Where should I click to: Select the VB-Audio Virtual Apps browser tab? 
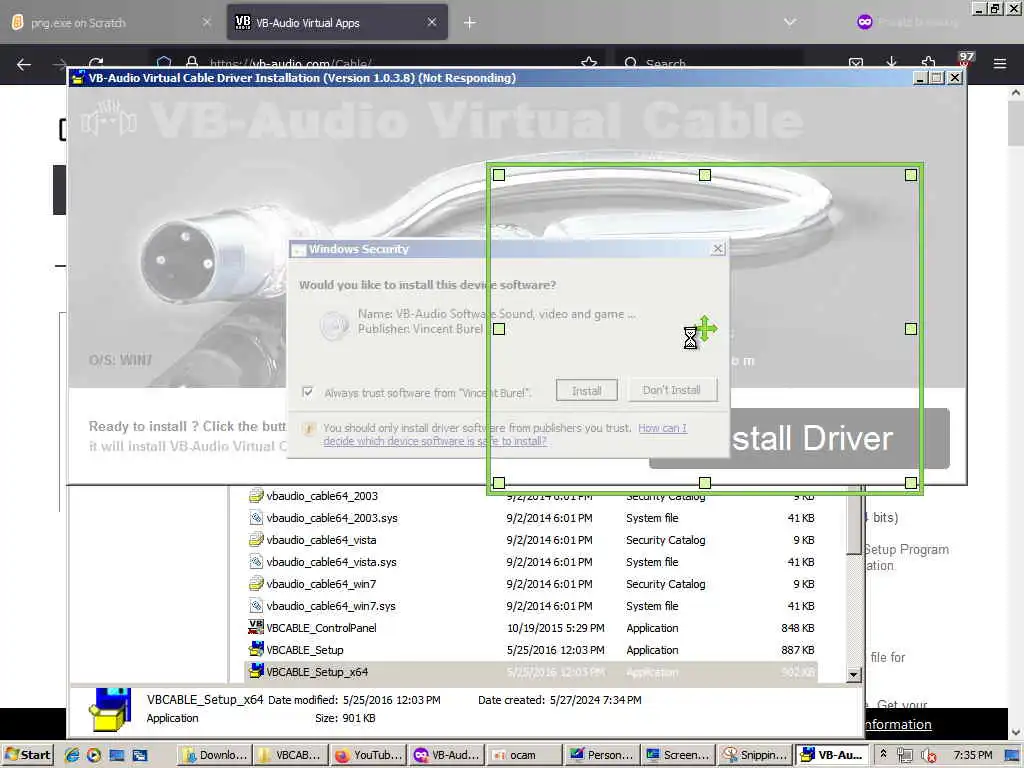tap(337, 23)
